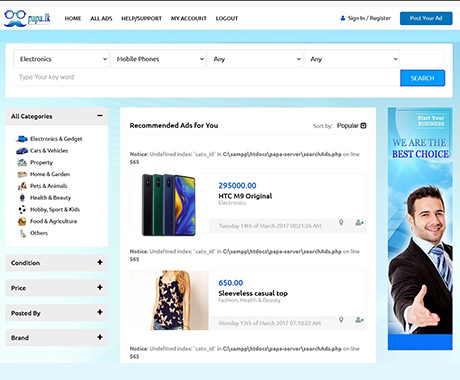The width and height of the screenshot is (460, 380).
Task: Click the Electronics & Gadget category icon
Action: tap(22, 139)
